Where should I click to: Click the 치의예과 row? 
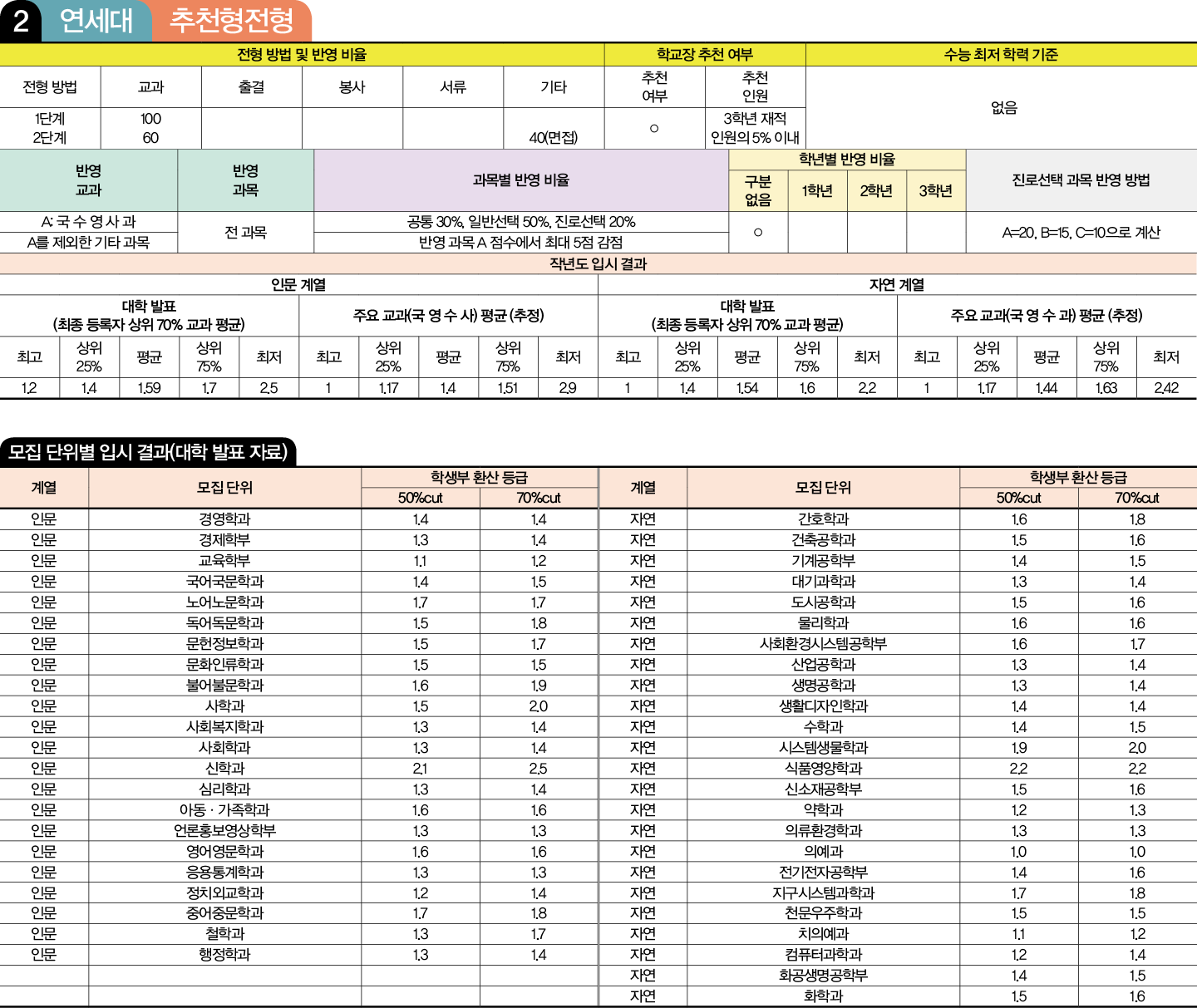[898, 934]
